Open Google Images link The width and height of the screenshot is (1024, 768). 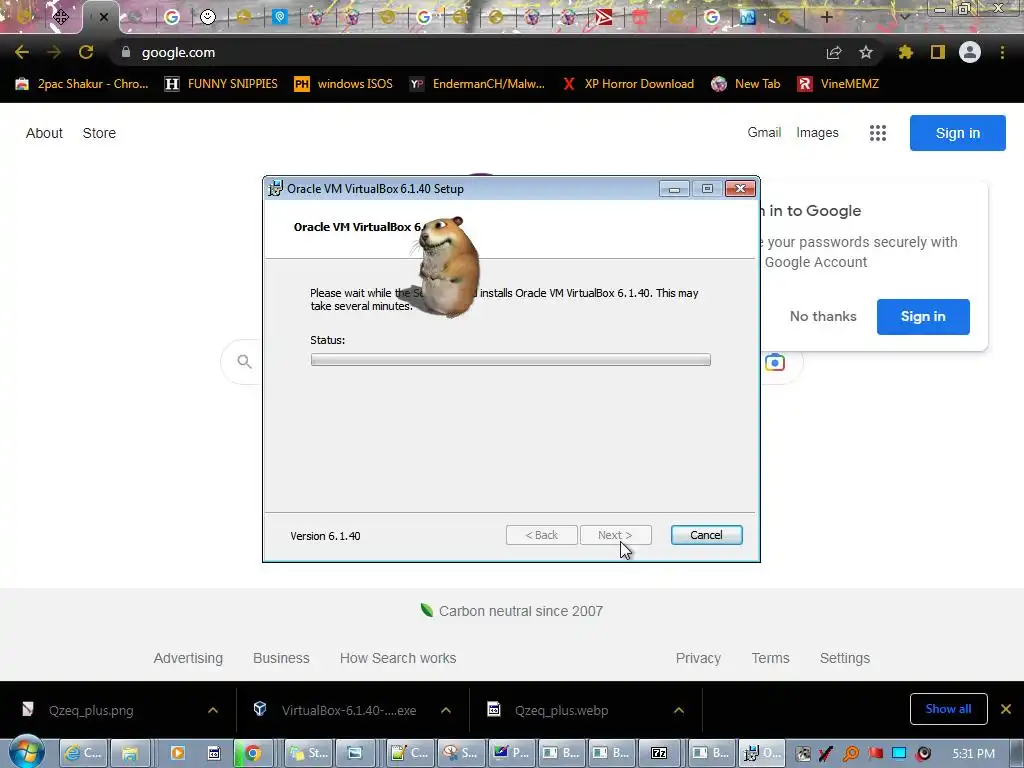click(817, 133)
